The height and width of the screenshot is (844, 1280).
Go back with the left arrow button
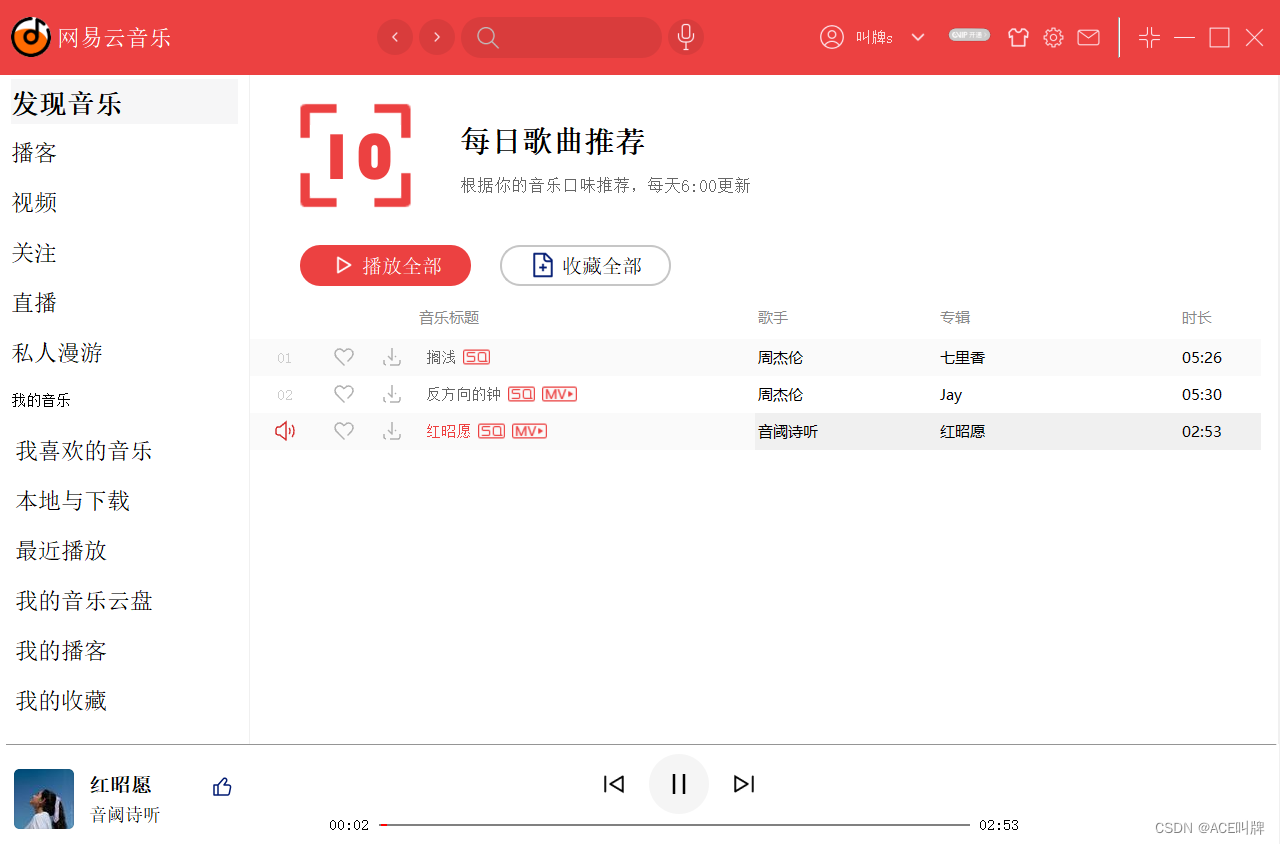395,37
